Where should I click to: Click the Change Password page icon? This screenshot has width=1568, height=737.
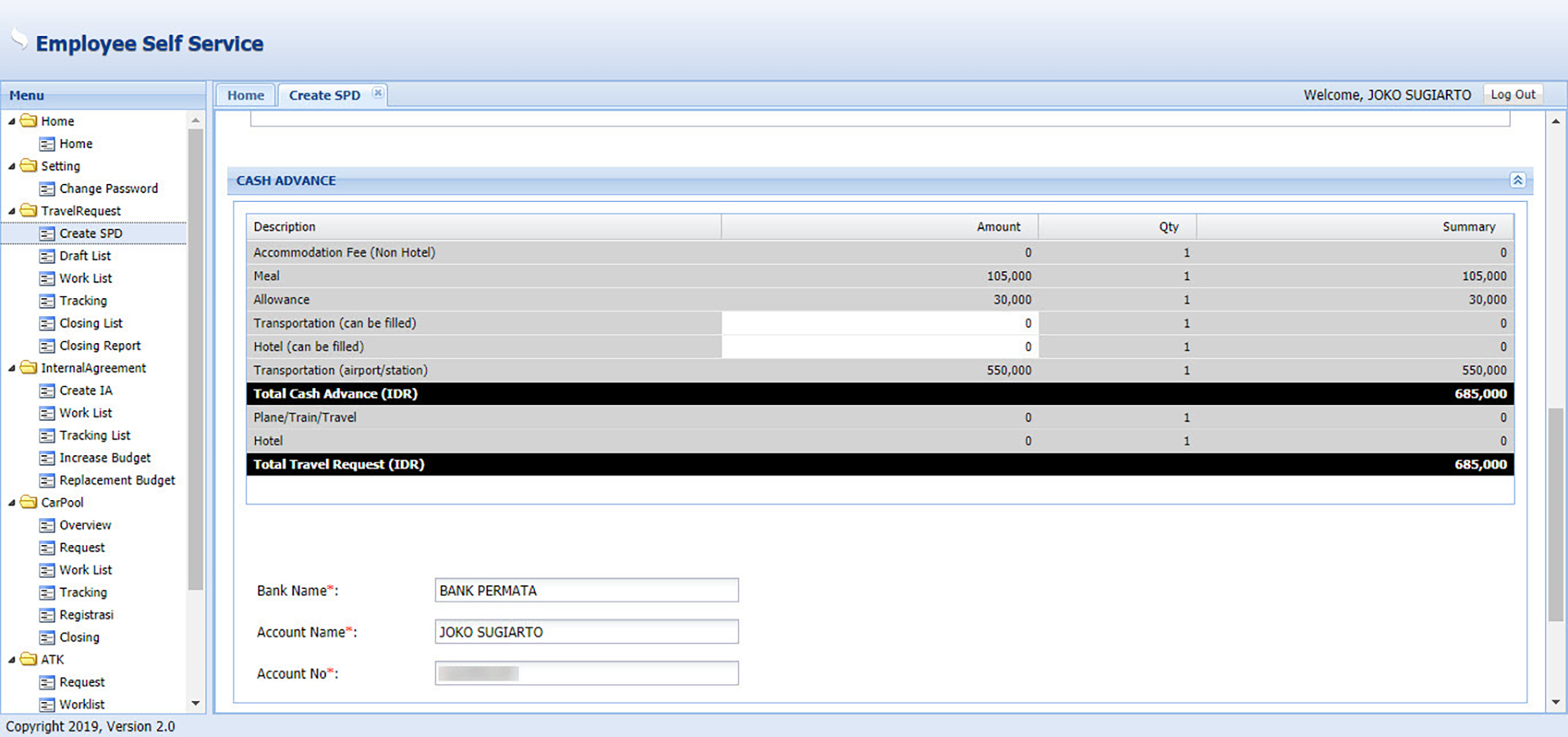pos(47,189)
